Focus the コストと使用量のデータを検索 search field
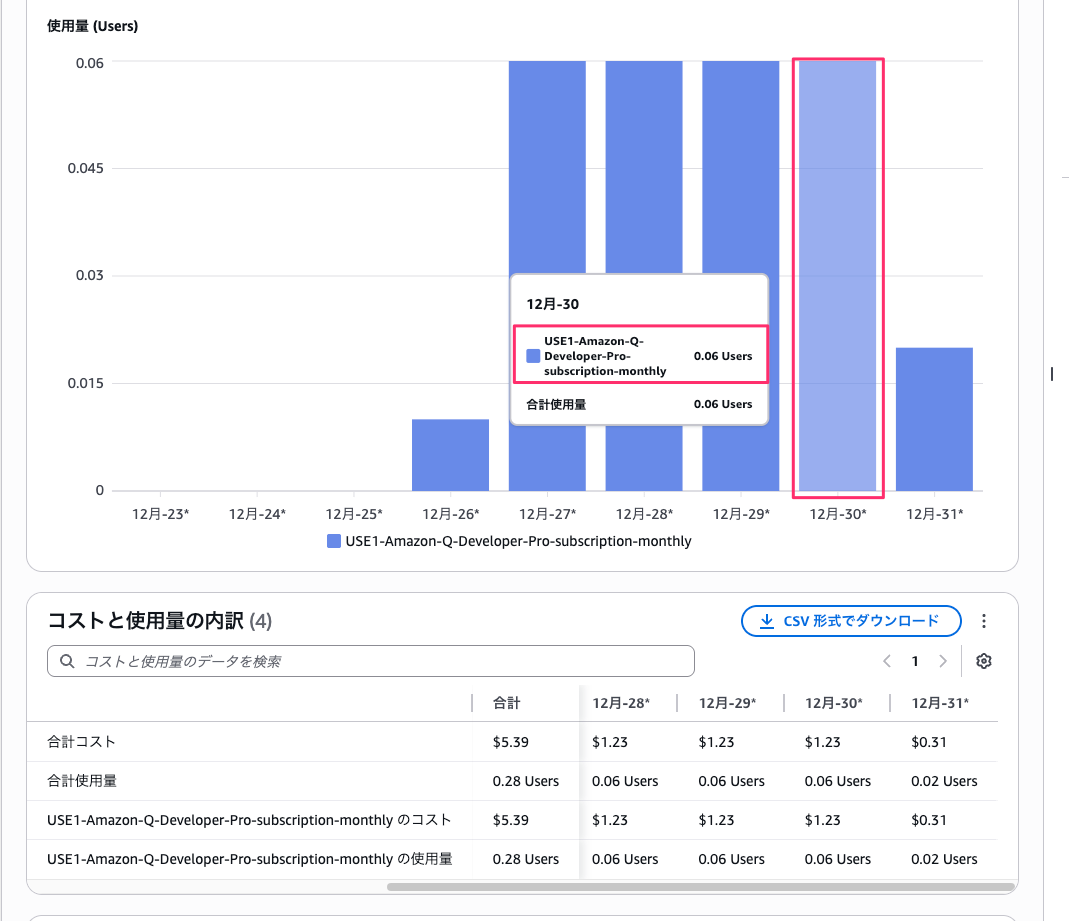This screenshot has height=921, width=1069. pyautogui.click(x=380, y=661)
